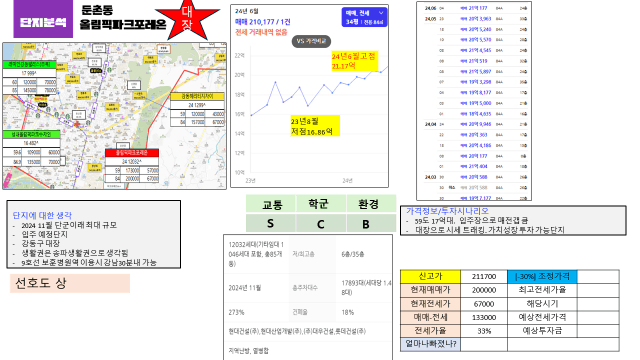Click the S grade cell under 교통
The image size is (640, 360).
pos(271,223)
